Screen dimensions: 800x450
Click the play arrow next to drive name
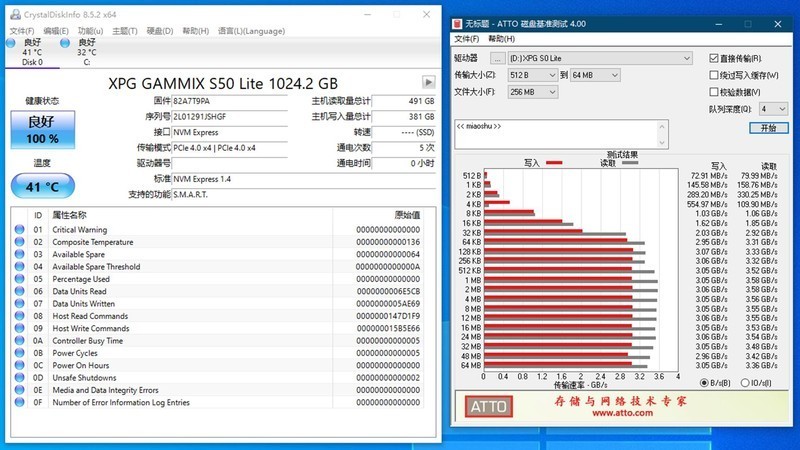click(x=429, y=82)
